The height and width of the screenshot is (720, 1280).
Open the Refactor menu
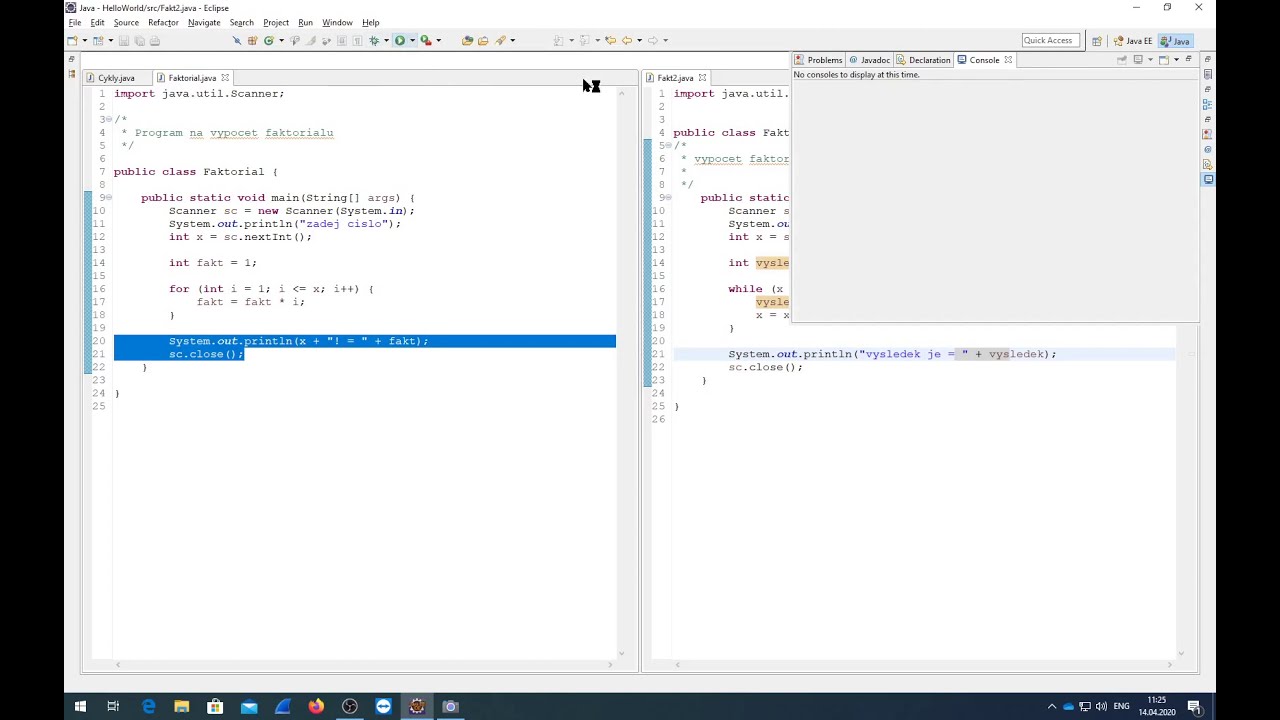tap(163, 22)
